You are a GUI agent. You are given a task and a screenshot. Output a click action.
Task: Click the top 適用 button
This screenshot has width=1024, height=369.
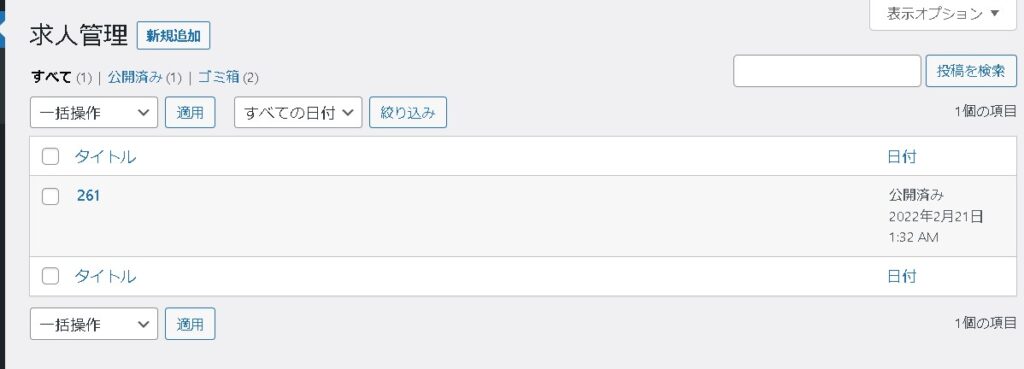pos(190,112)
